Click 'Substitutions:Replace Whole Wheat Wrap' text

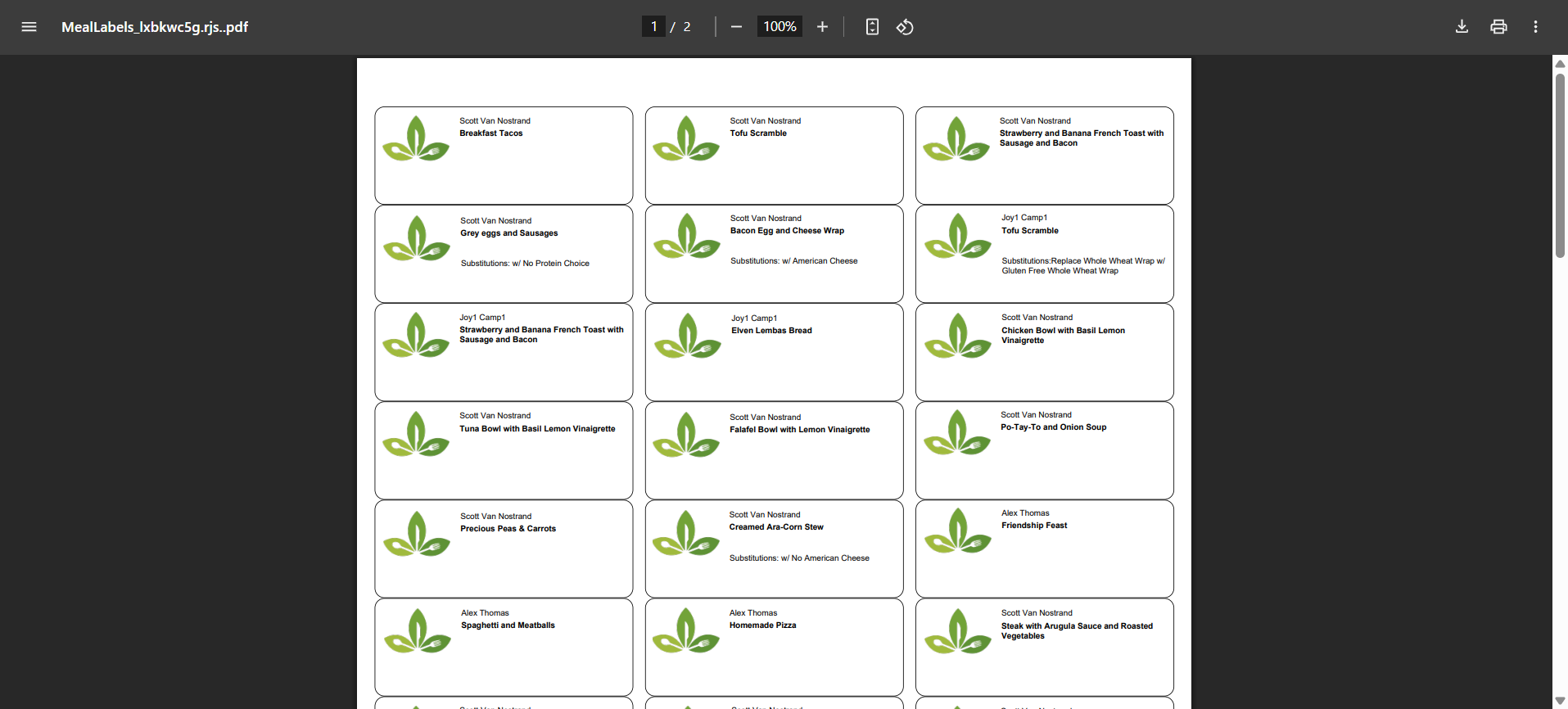pos(1083,266)
